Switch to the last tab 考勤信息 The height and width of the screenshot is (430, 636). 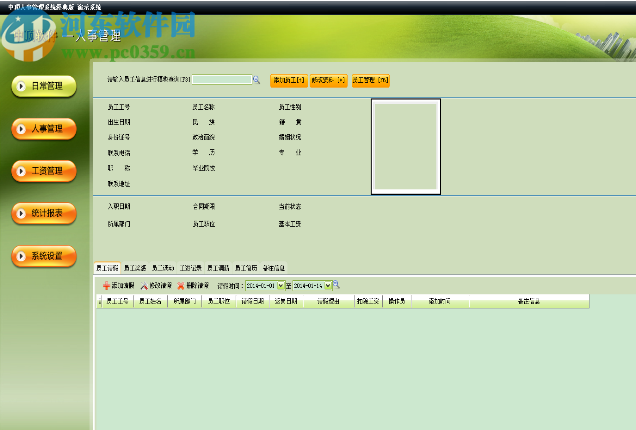click(274, 268)
